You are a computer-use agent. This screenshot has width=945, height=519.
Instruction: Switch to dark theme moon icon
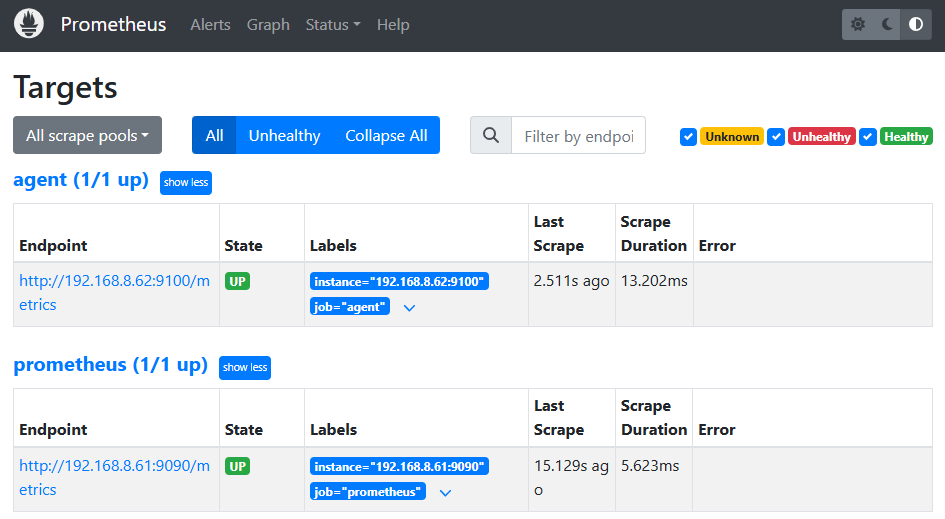coord(887,25)
